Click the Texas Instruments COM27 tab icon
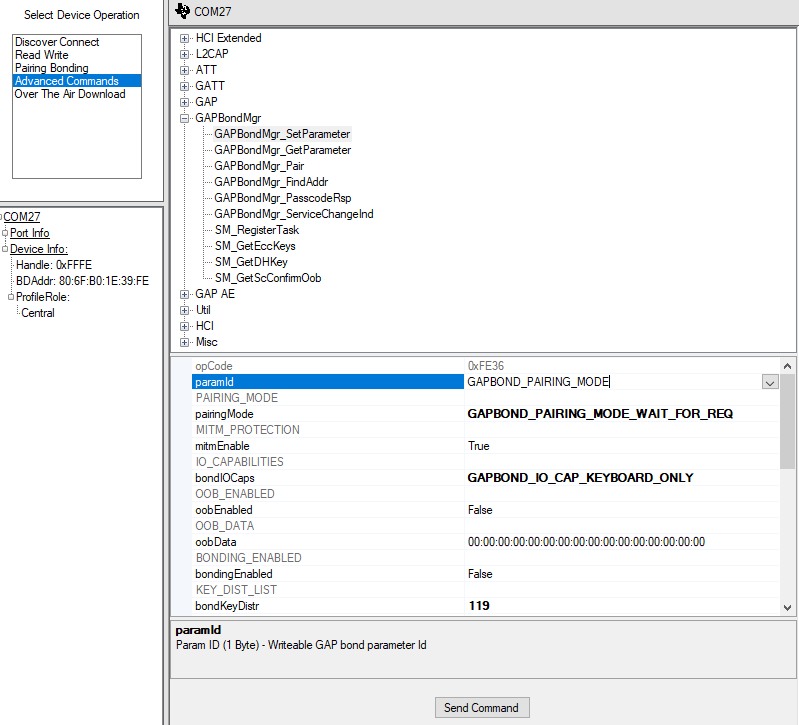799x725 pixels. [x=182, y=11]
